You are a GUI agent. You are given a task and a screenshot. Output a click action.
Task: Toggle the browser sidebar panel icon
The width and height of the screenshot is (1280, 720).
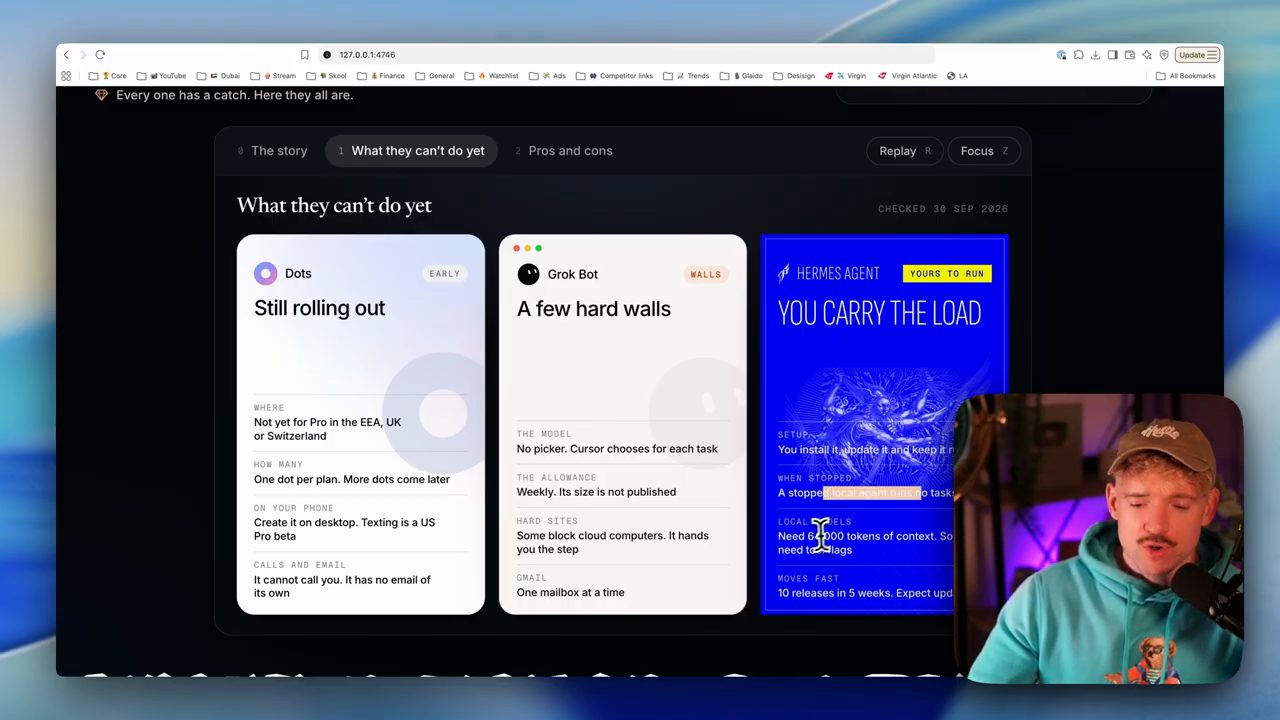click(1112, 55)
